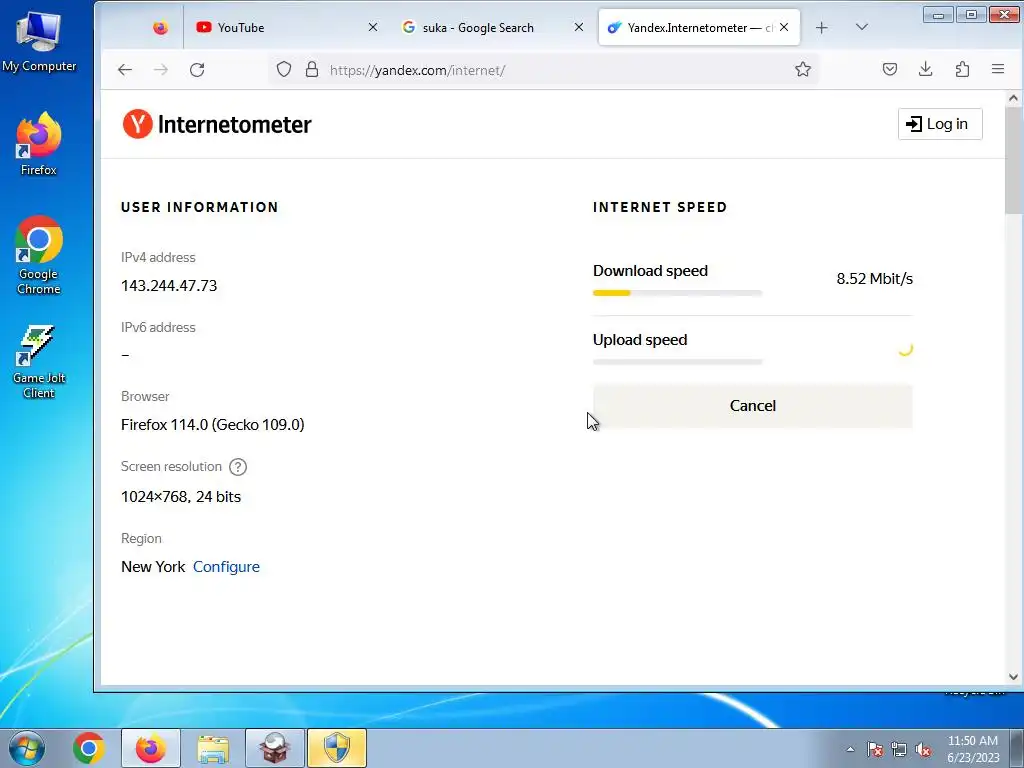The height and width of the screenshot is (768, 1024).
Task: Open the Windows Start menu
Action: coord(27,748)
